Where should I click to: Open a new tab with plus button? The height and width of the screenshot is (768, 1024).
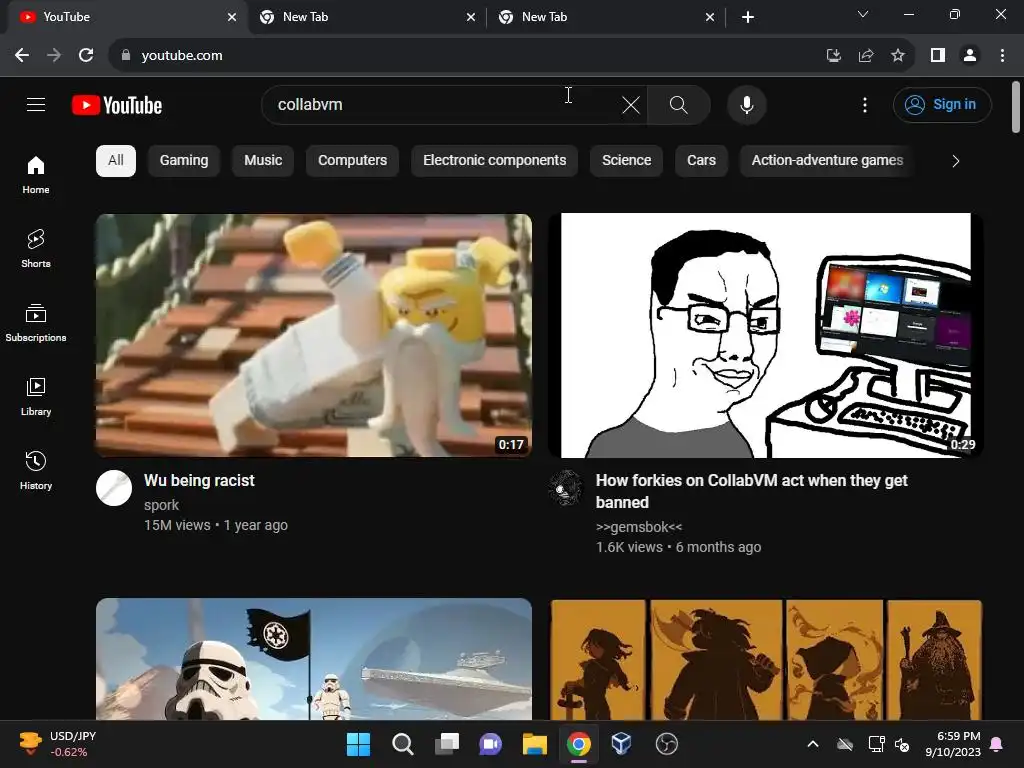(748, 17)
